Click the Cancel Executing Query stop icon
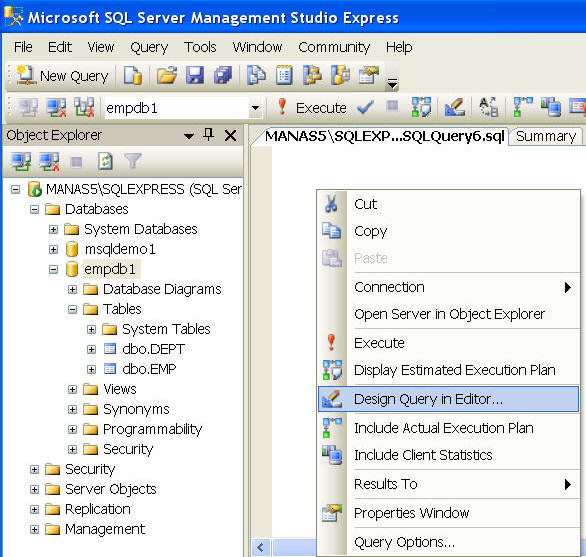Screen dimensions: 586x557 click(392, 107)
